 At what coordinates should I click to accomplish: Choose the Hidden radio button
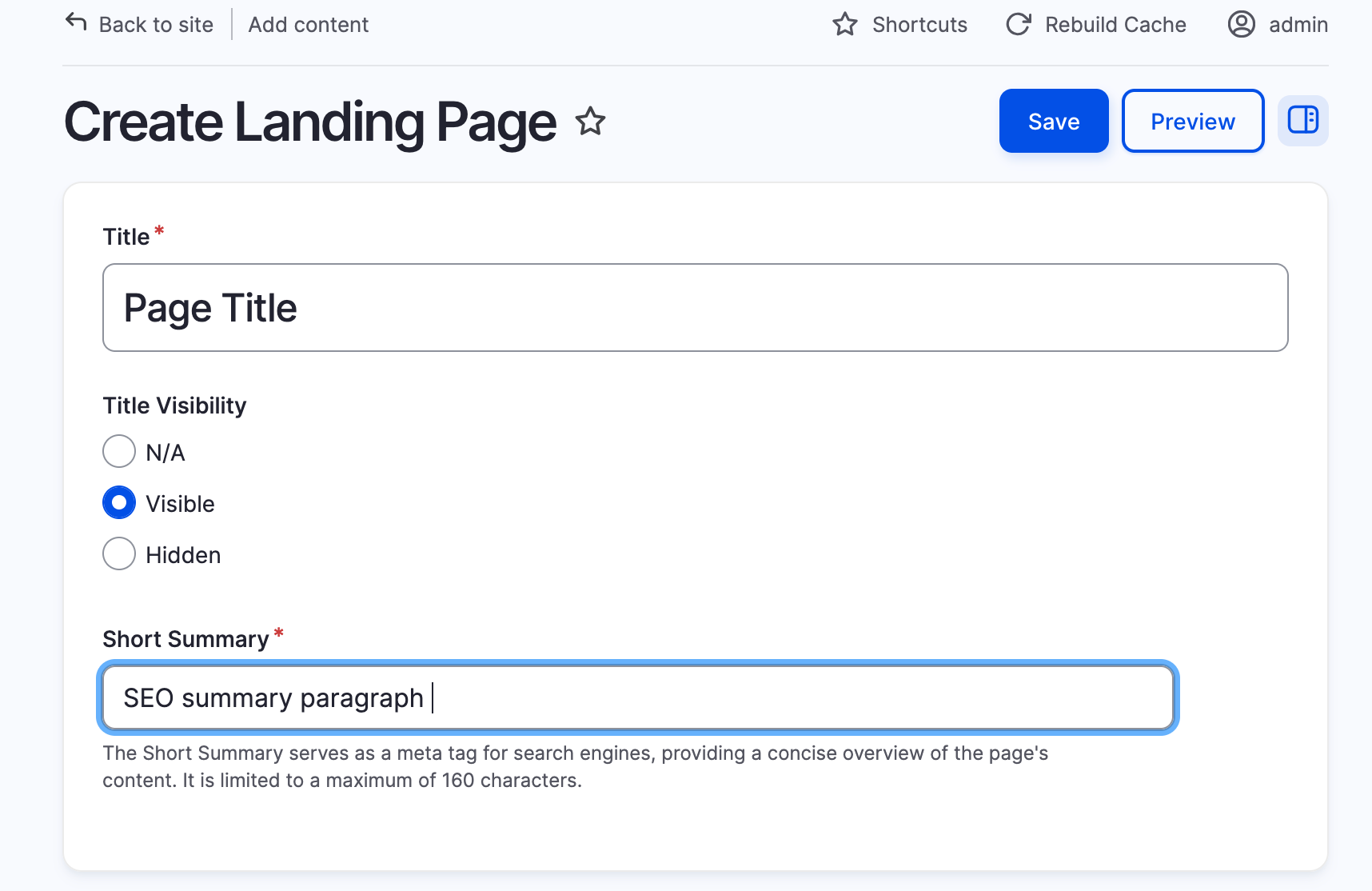coord(119,554)
